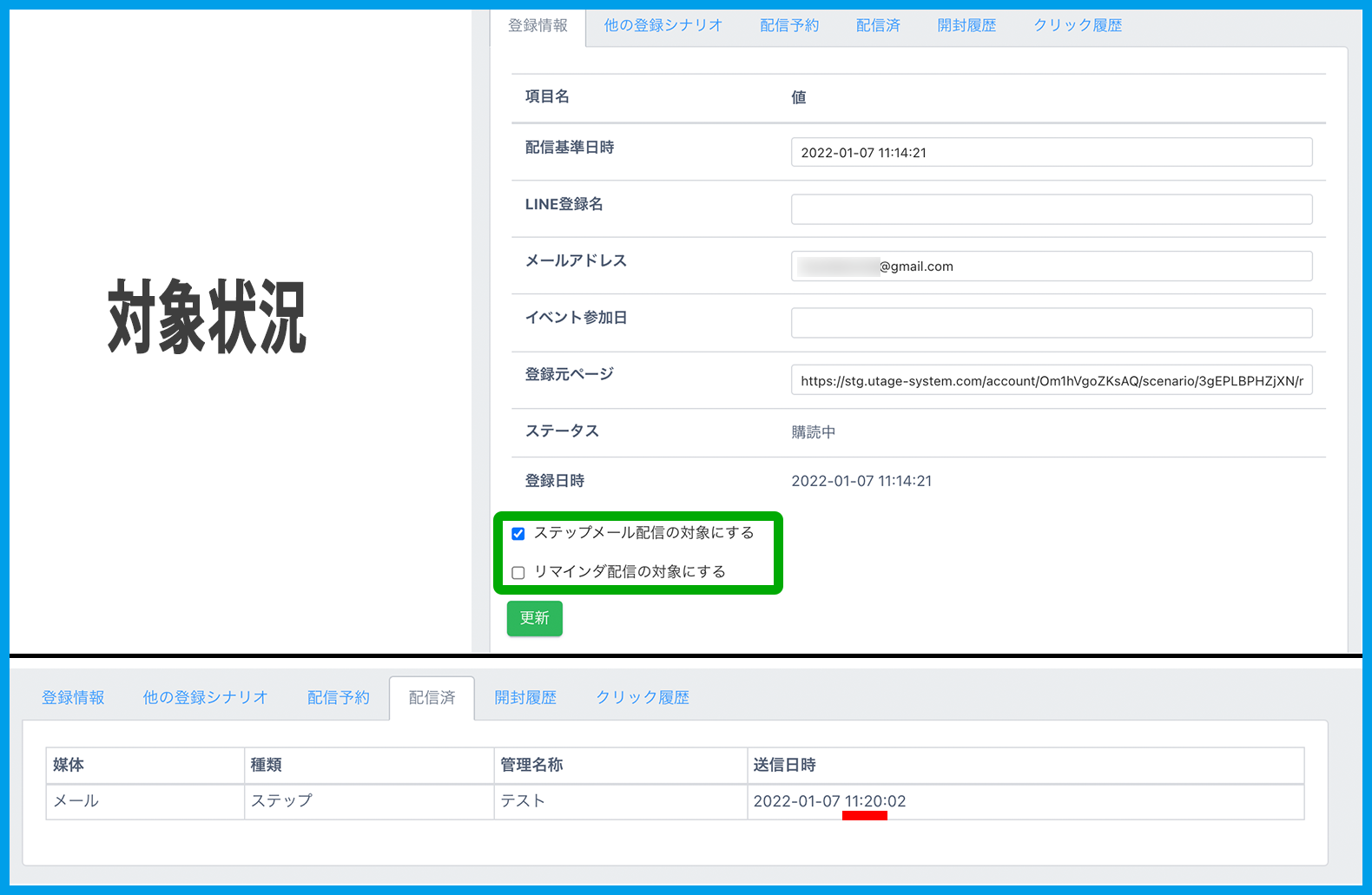Open クリック履歴 tab in upper tab bar

pos(1078,26)
